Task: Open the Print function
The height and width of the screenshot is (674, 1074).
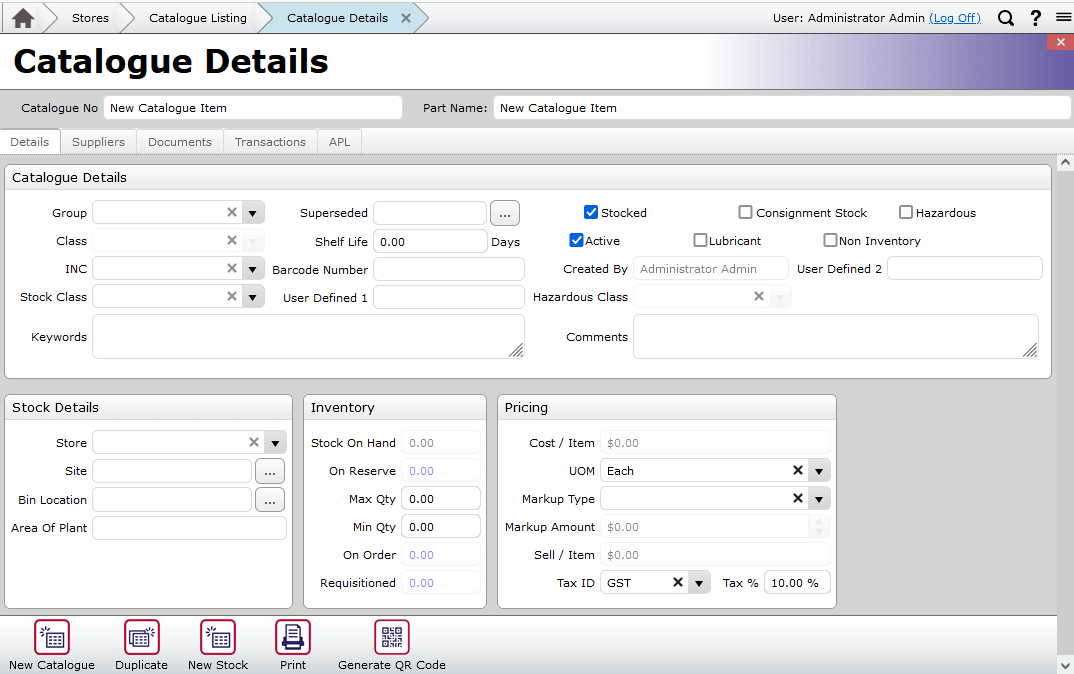Action: (x=292, y=637)
